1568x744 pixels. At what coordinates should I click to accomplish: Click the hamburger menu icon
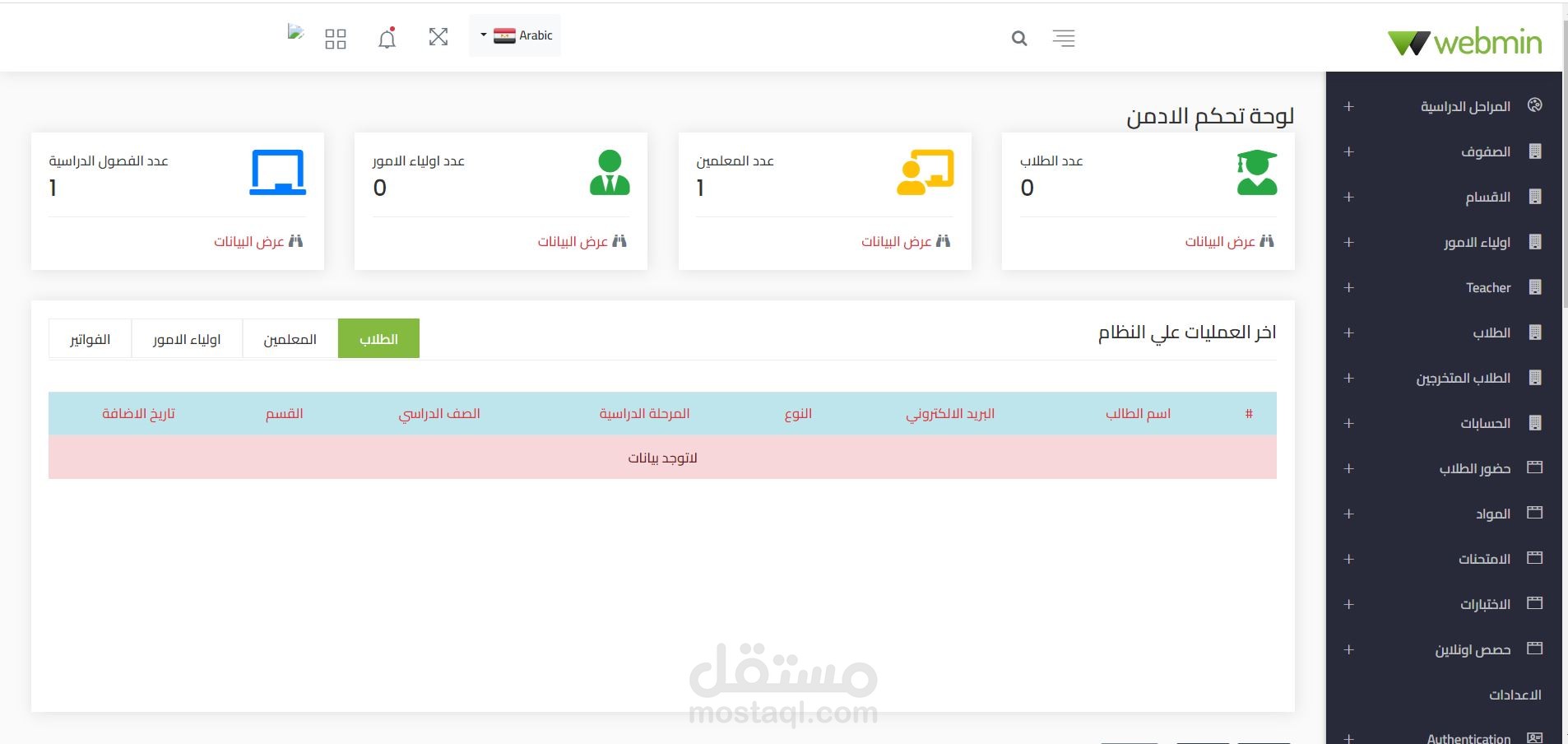click(1063, 38)
